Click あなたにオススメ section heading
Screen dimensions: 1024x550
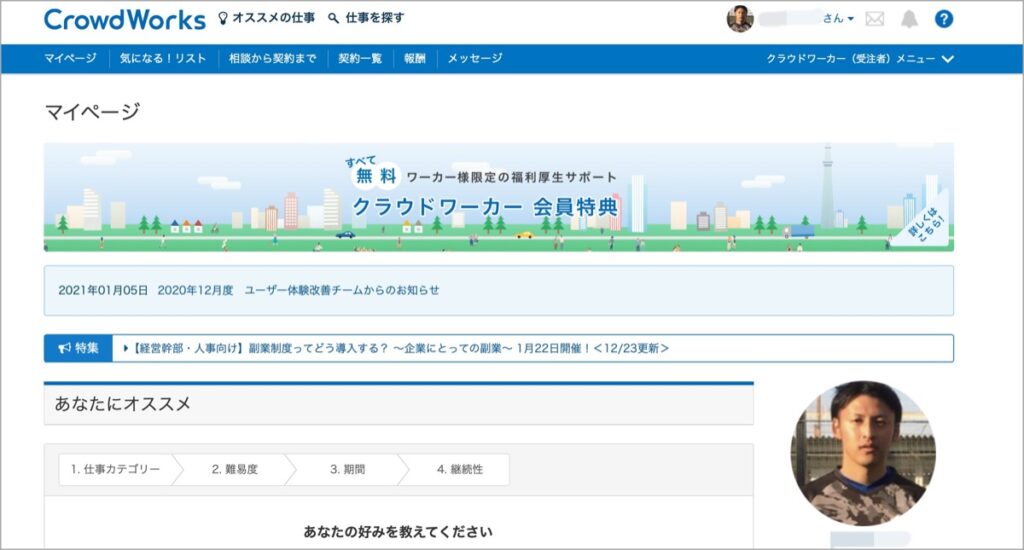pyautogui.click(x=123, y=404)
